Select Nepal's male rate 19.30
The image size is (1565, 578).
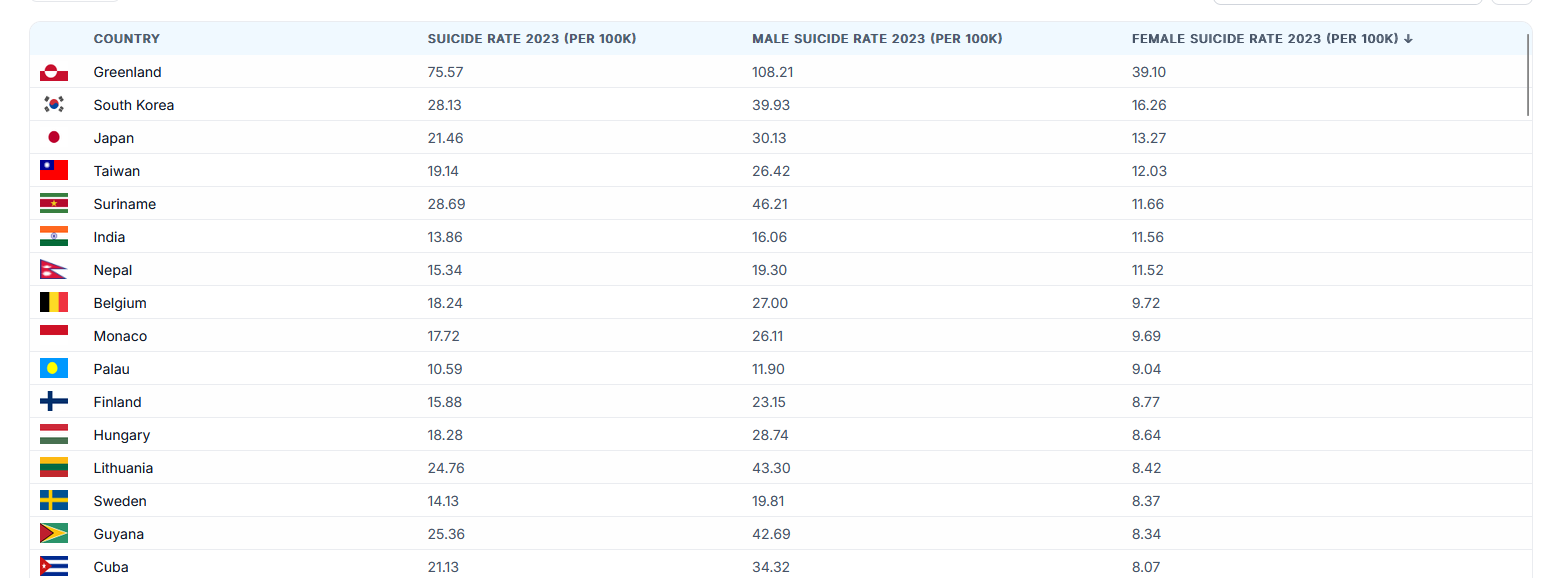pos(769,270)
